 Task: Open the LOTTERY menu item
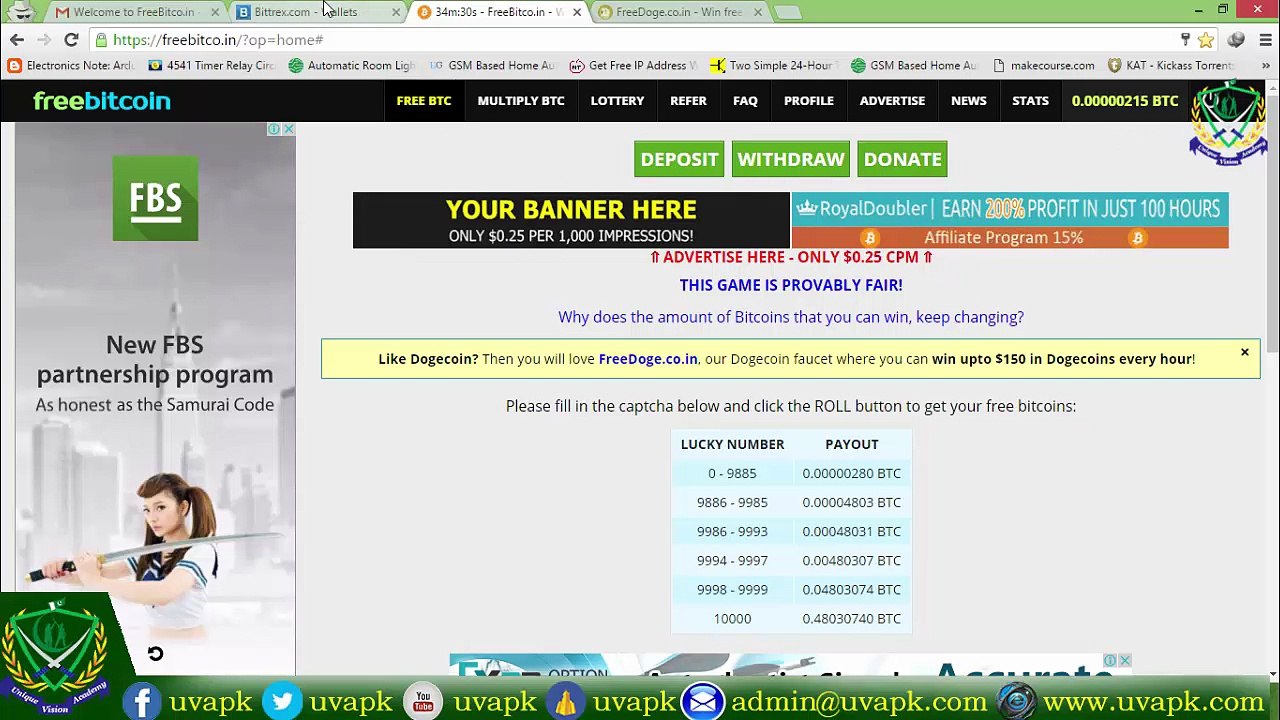click(x=617, y=101)
